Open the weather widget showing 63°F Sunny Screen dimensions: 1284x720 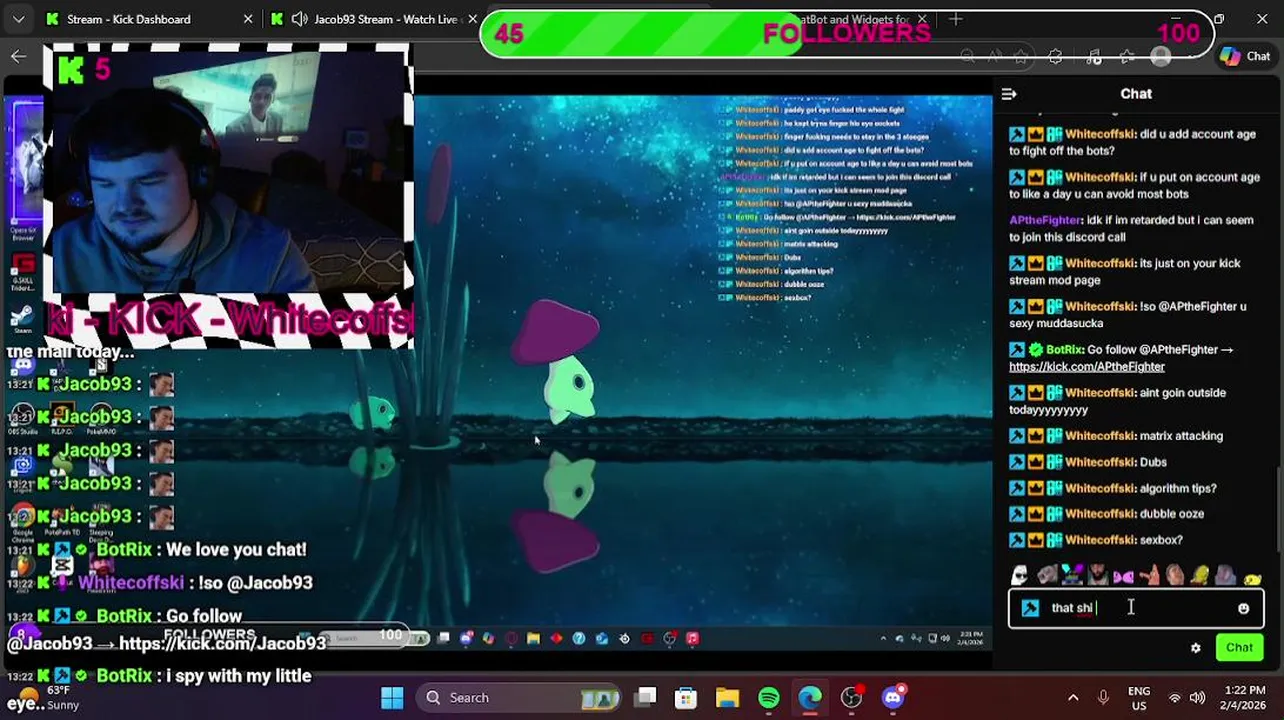click(42, 697)
